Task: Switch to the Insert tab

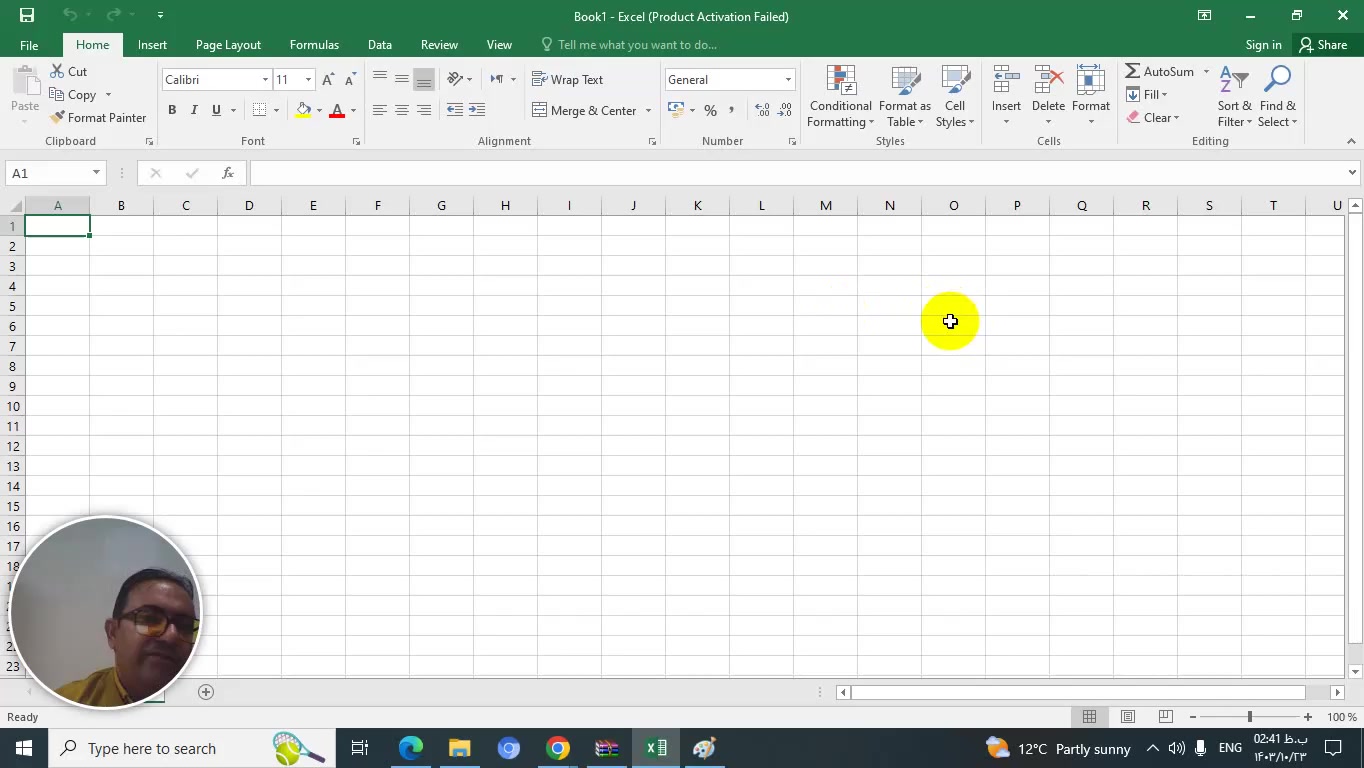Action: click(152, 45)
